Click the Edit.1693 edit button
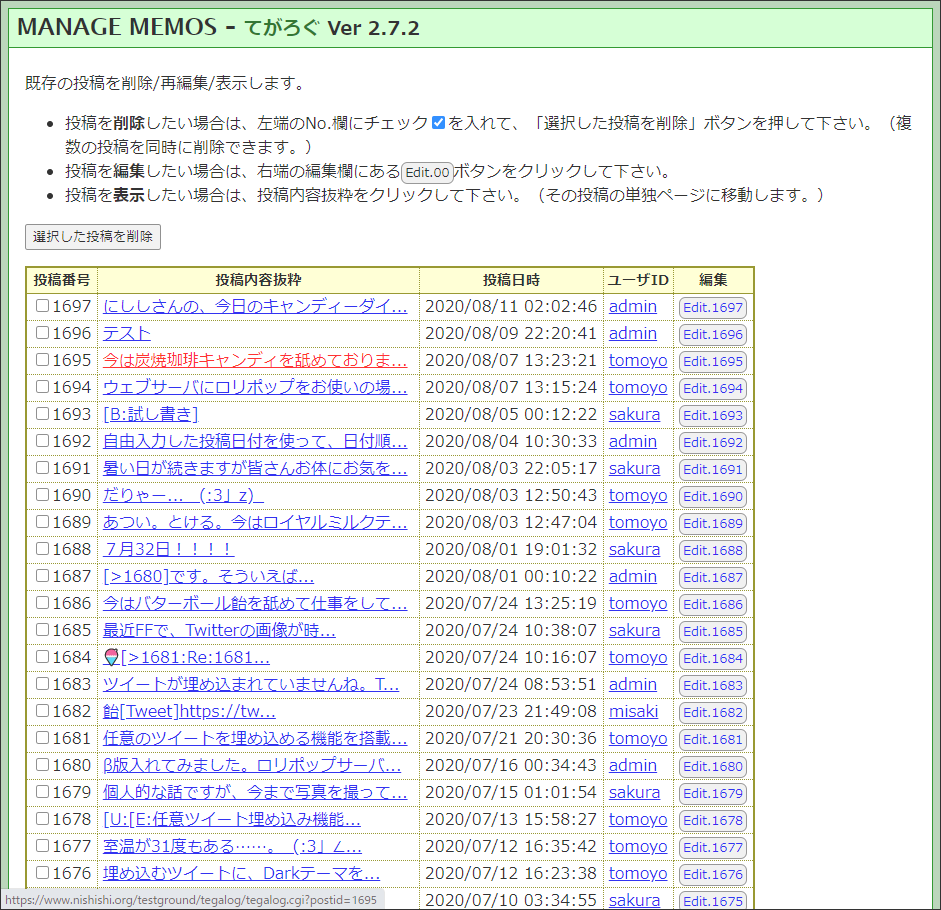Viewport: 941px width, 910px height. 713,414
